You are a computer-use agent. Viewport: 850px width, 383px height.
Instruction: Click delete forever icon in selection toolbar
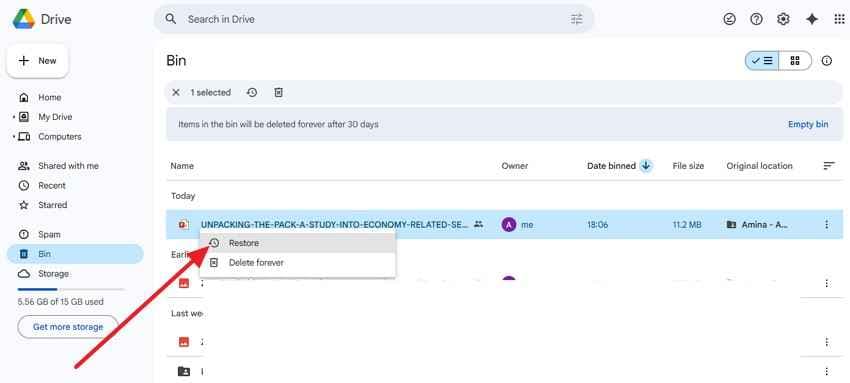[x=278, y=93]
